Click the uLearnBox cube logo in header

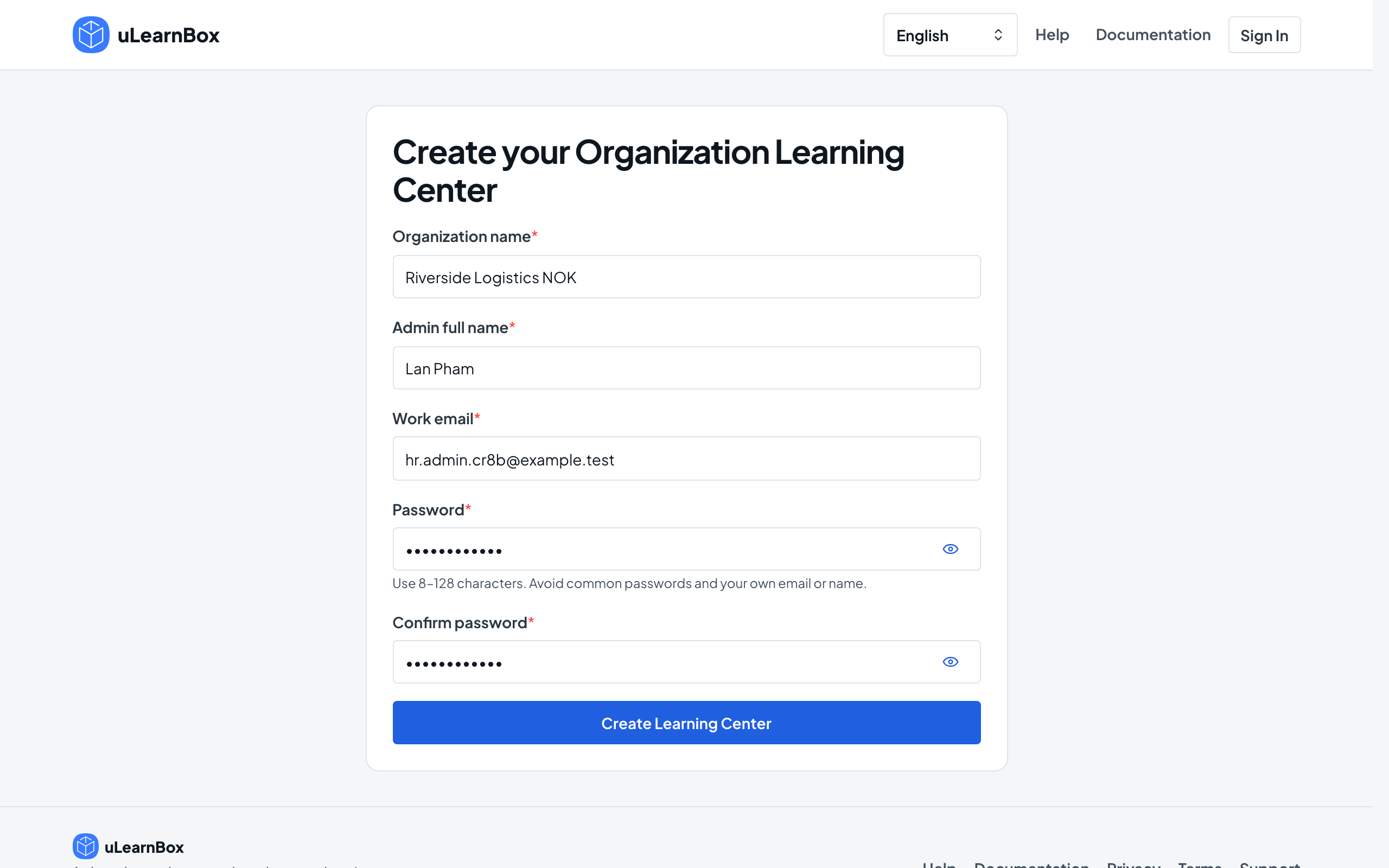(x=91, y=35)
